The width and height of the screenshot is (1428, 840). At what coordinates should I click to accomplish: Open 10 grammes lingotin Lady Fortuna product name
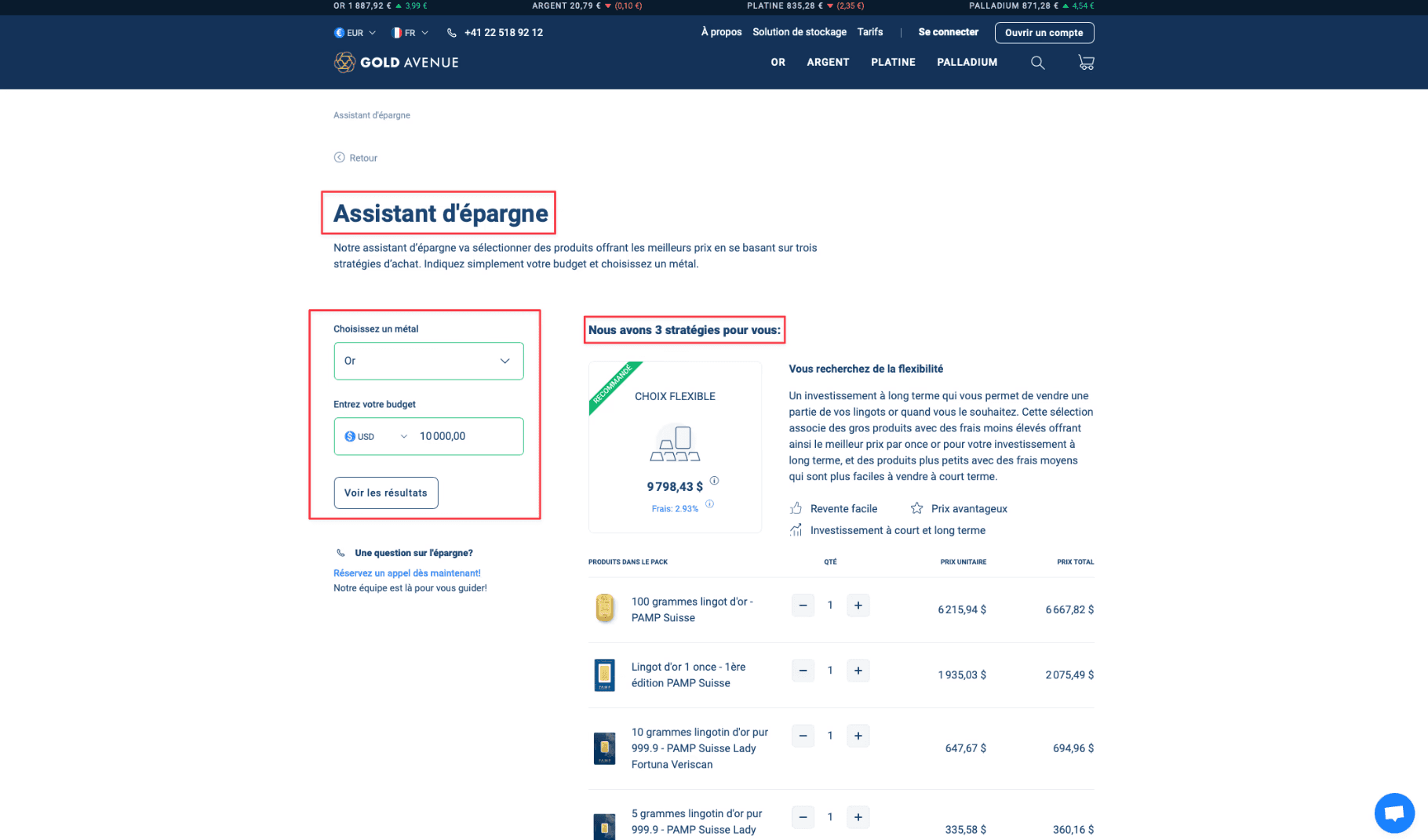tap(700, 748)
